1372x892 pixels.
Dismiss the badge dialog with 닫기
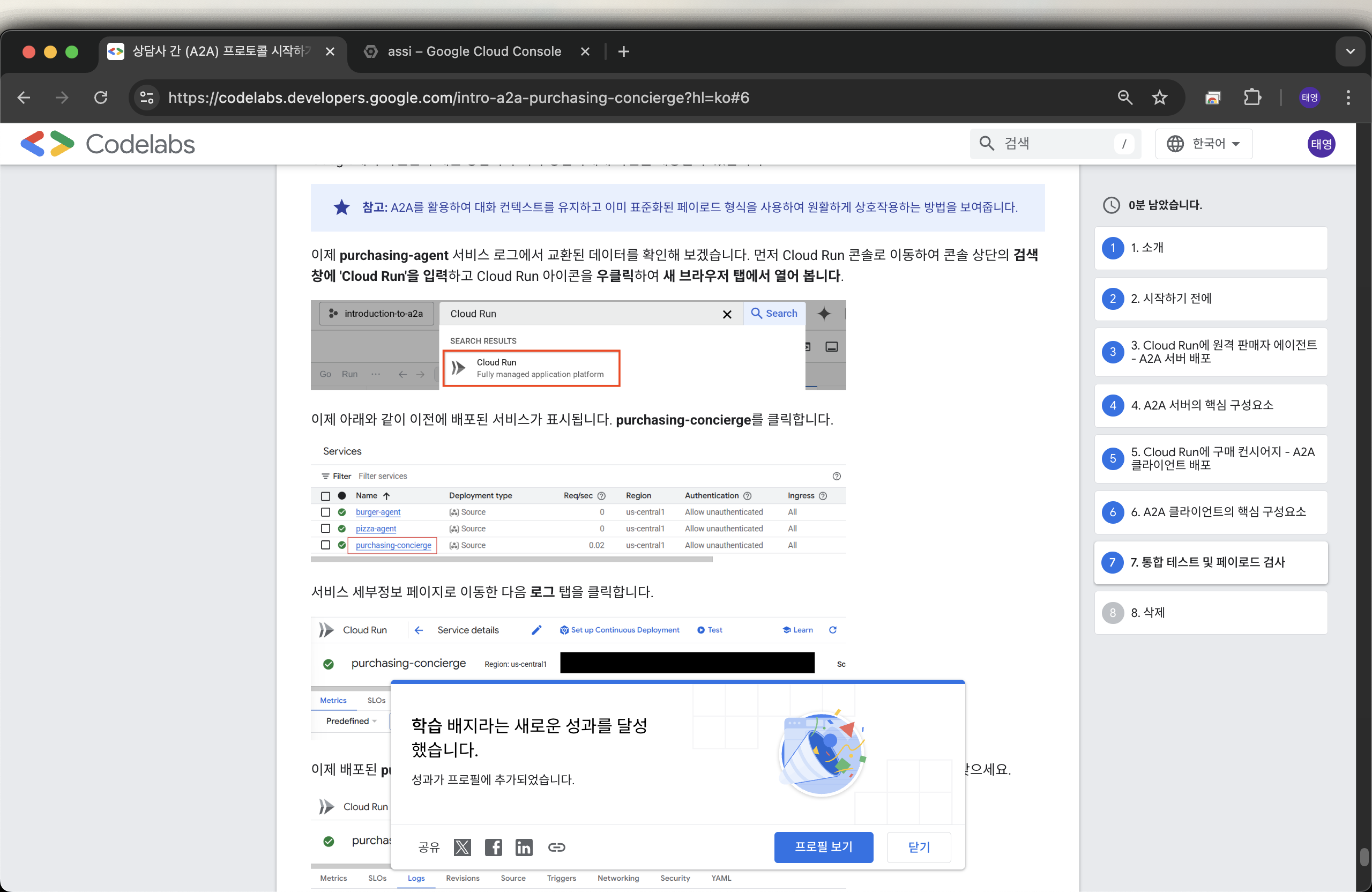(918, 847)
